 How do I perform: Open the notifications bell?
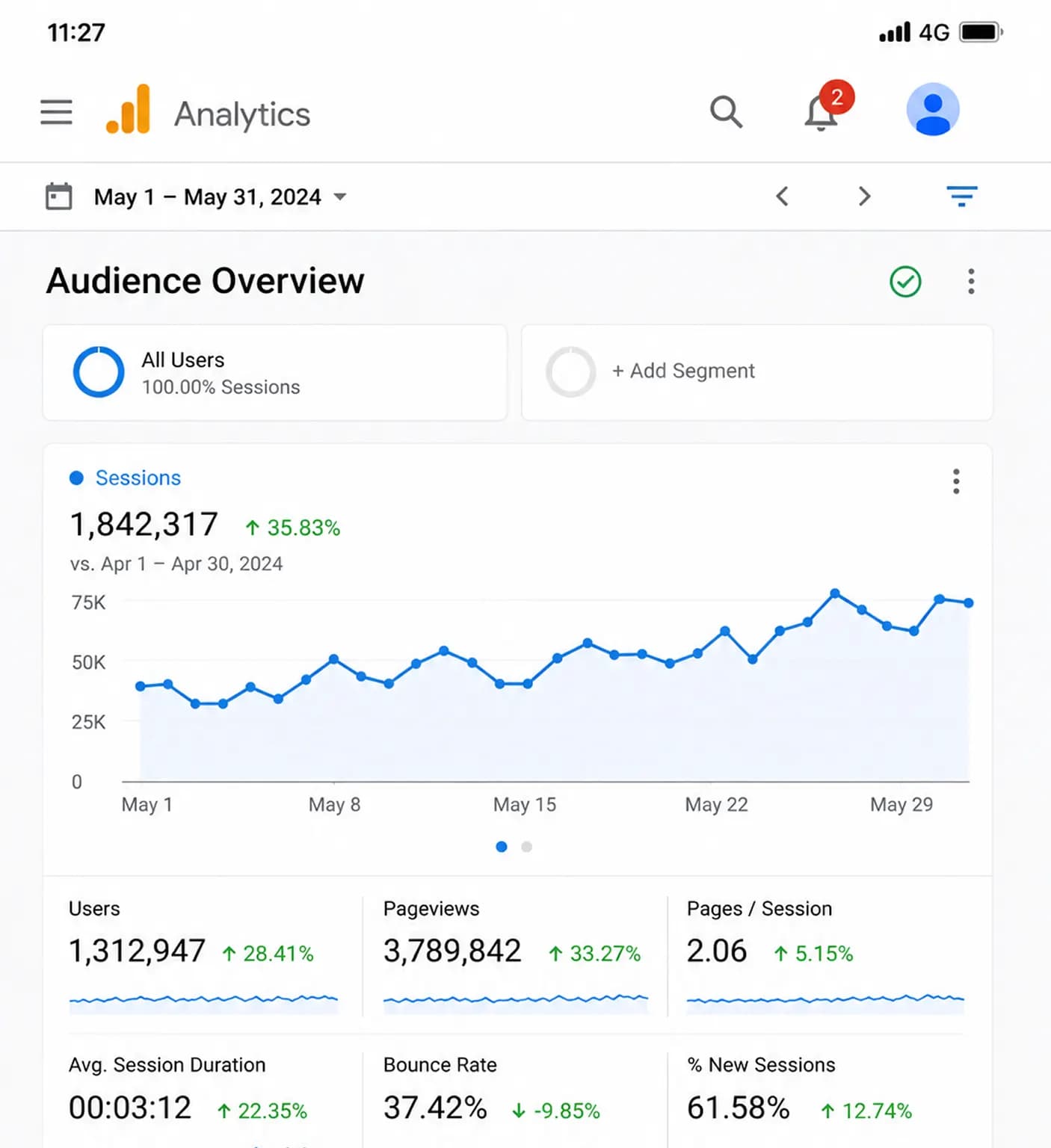click(x=821, y=114)
